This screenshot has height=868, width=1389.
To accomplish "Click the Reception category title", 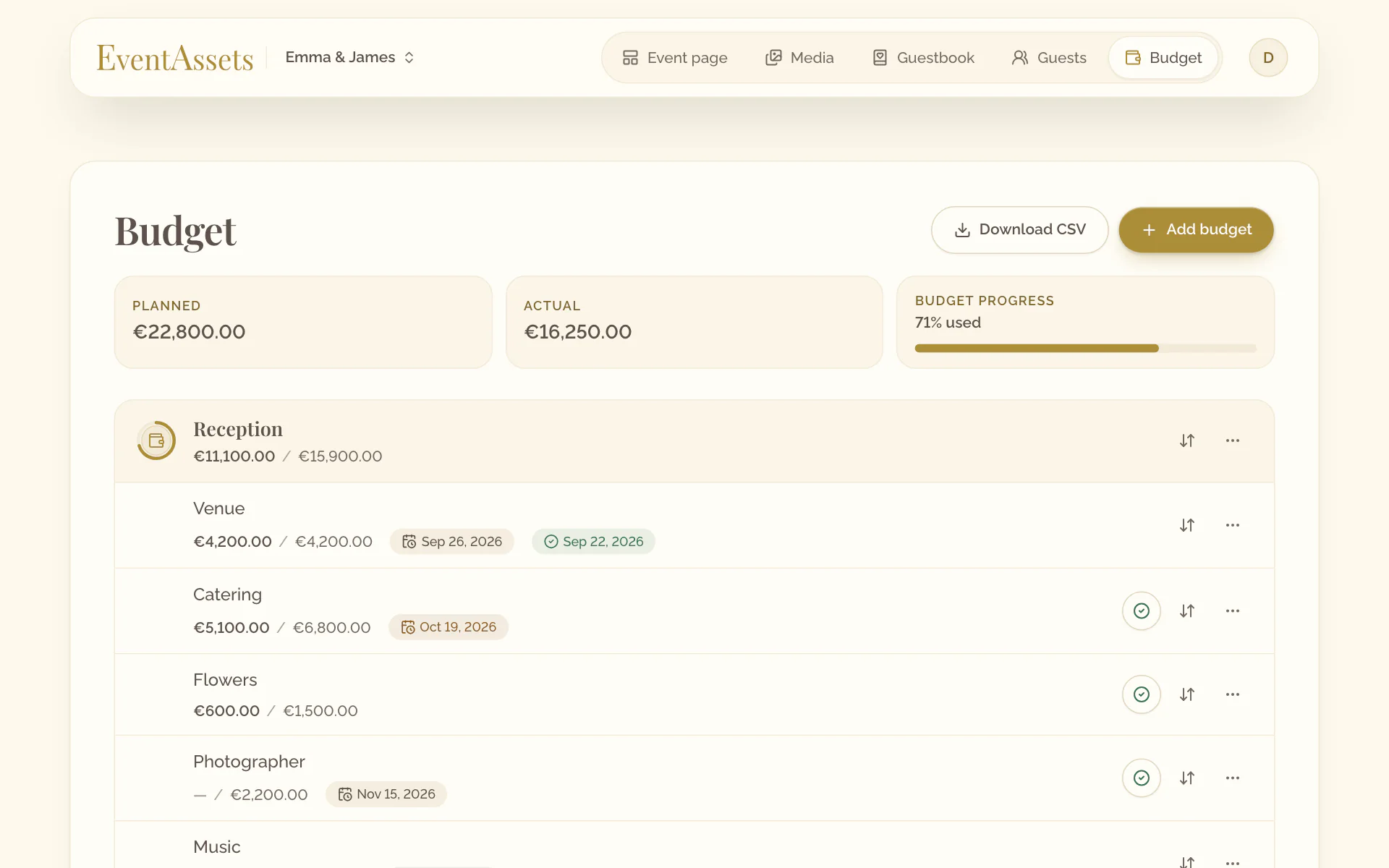I will click(238, 430).
